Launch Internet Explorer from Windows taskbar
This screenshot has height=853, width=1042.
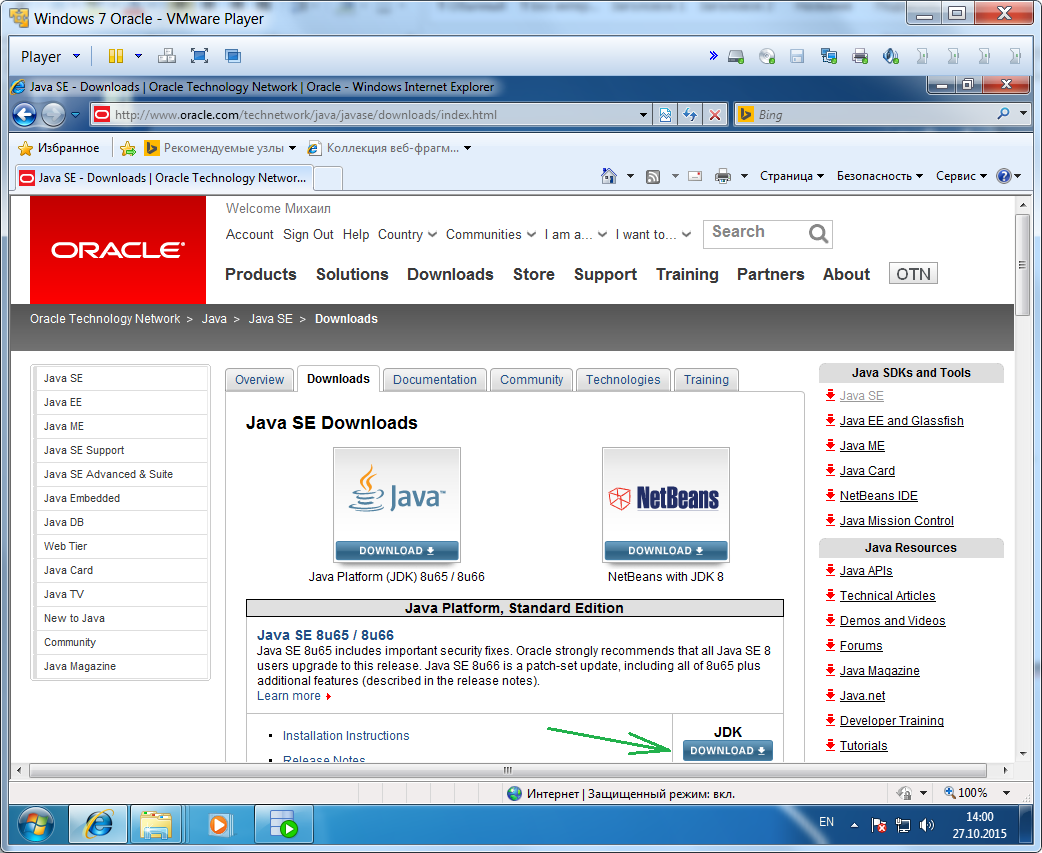pos(98,825)
